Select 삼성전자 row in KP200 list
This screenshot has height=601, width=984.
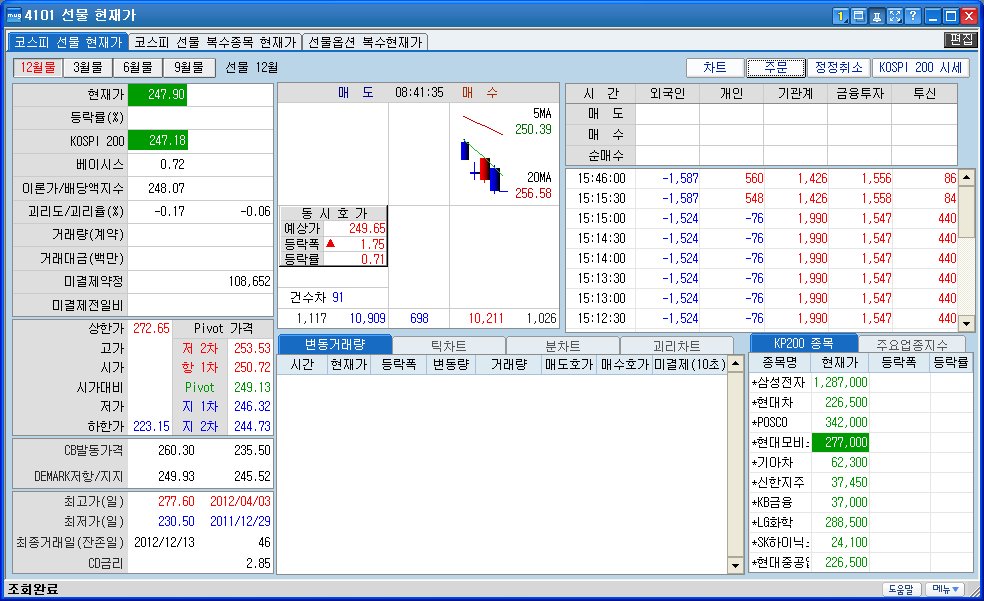(x=780, y=382)
